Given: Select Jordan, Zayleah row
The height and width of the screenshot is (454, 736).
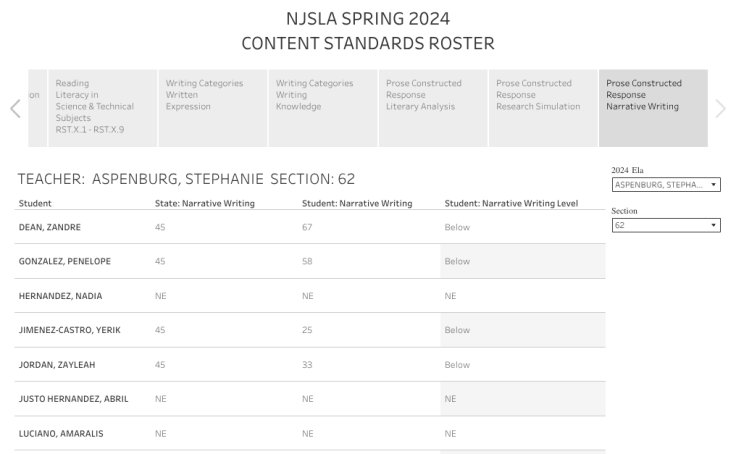Looking at the screenshot, I should click(x=57, y=365).
